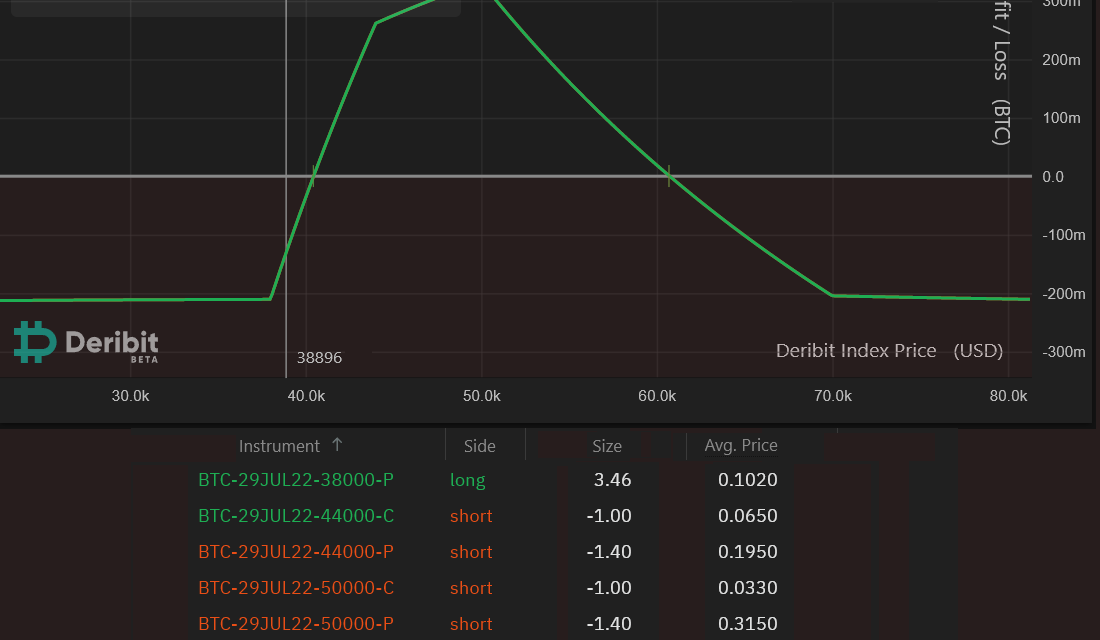Click the long side label for 38000-P
The height and width of the screenshot is (640, 1100).
[467, 480]
